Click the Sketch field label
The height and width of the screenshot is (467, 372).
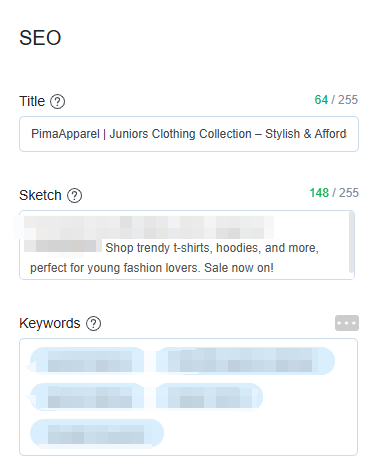(x=40, y=195)
